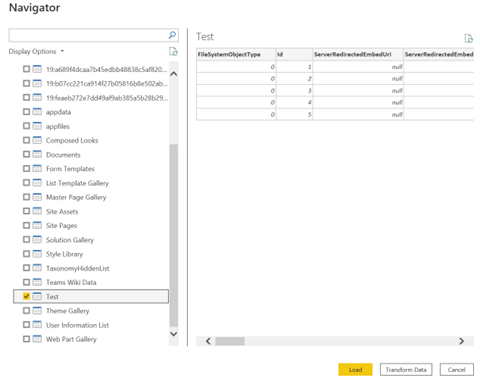Click table icon beside Style Library
Image resolution: width=480 pixels, height=381 pixels.
(37, 254)
